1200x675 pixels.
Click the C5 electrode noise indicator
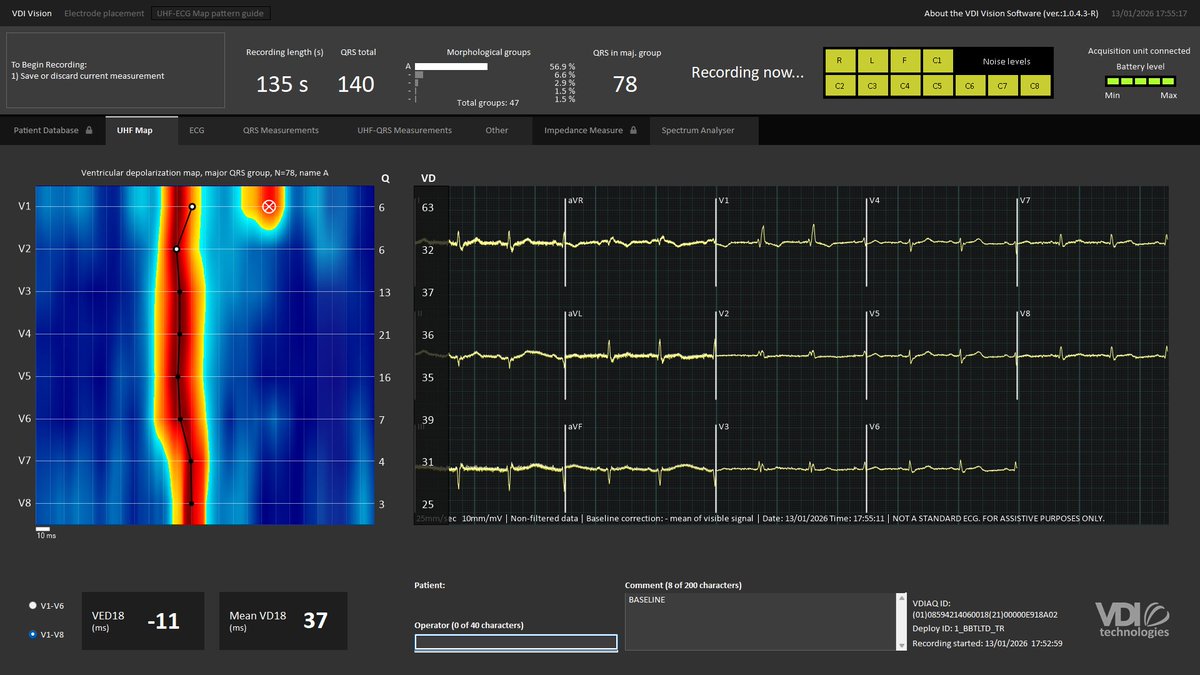pos(937,86)
